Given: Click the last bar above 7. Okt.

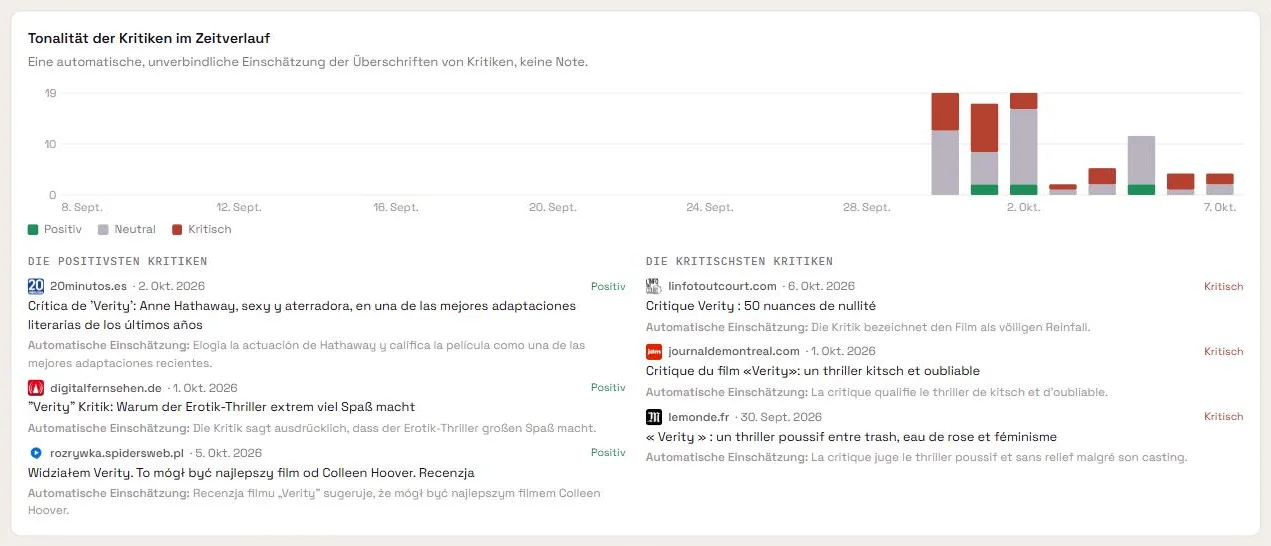Looking at the screenshot, I should (1219, 184).
